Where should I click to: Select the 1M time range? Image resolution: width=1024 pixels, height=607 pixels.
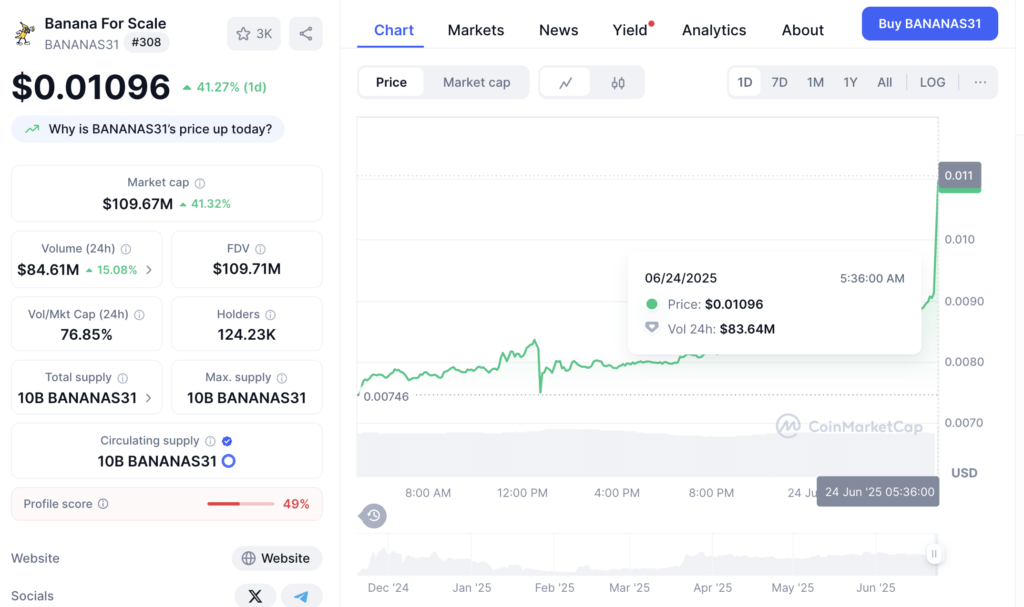click(815, 82)
